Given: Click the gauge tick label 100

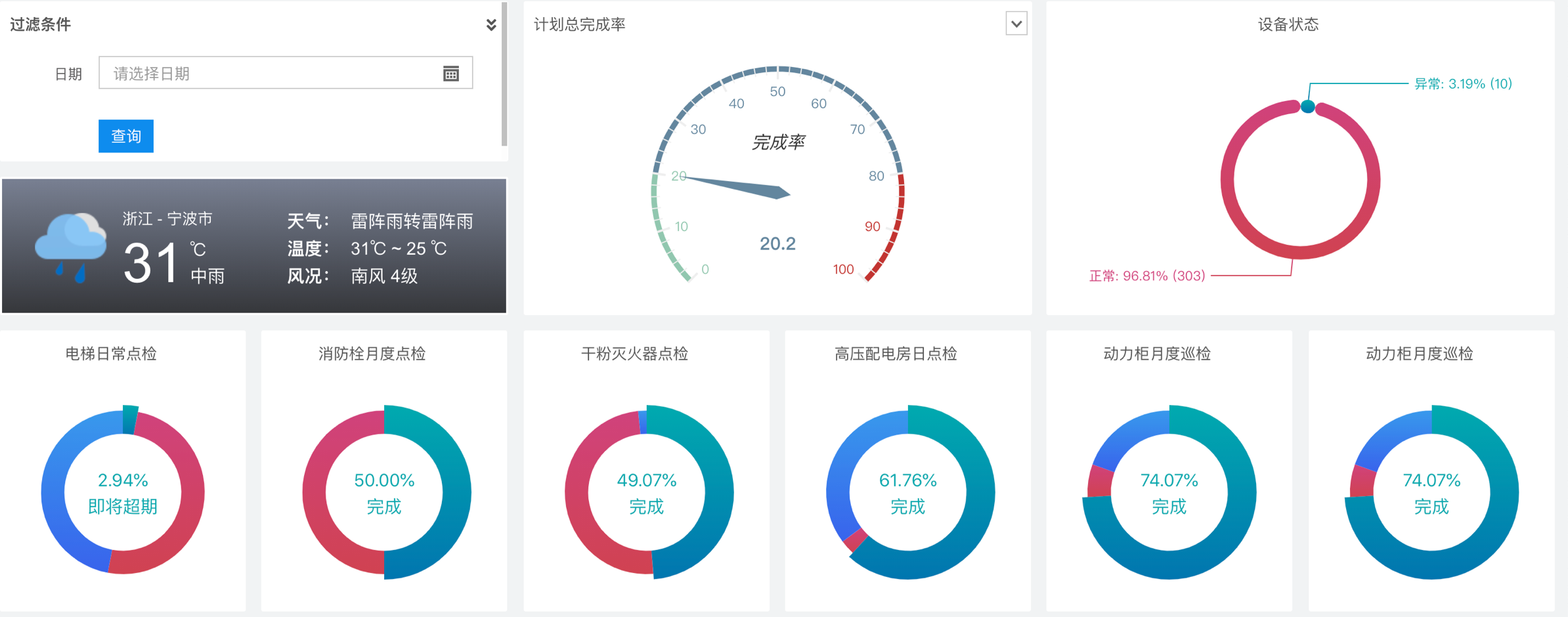Looking at the screenshot, I should coord(843,269).
